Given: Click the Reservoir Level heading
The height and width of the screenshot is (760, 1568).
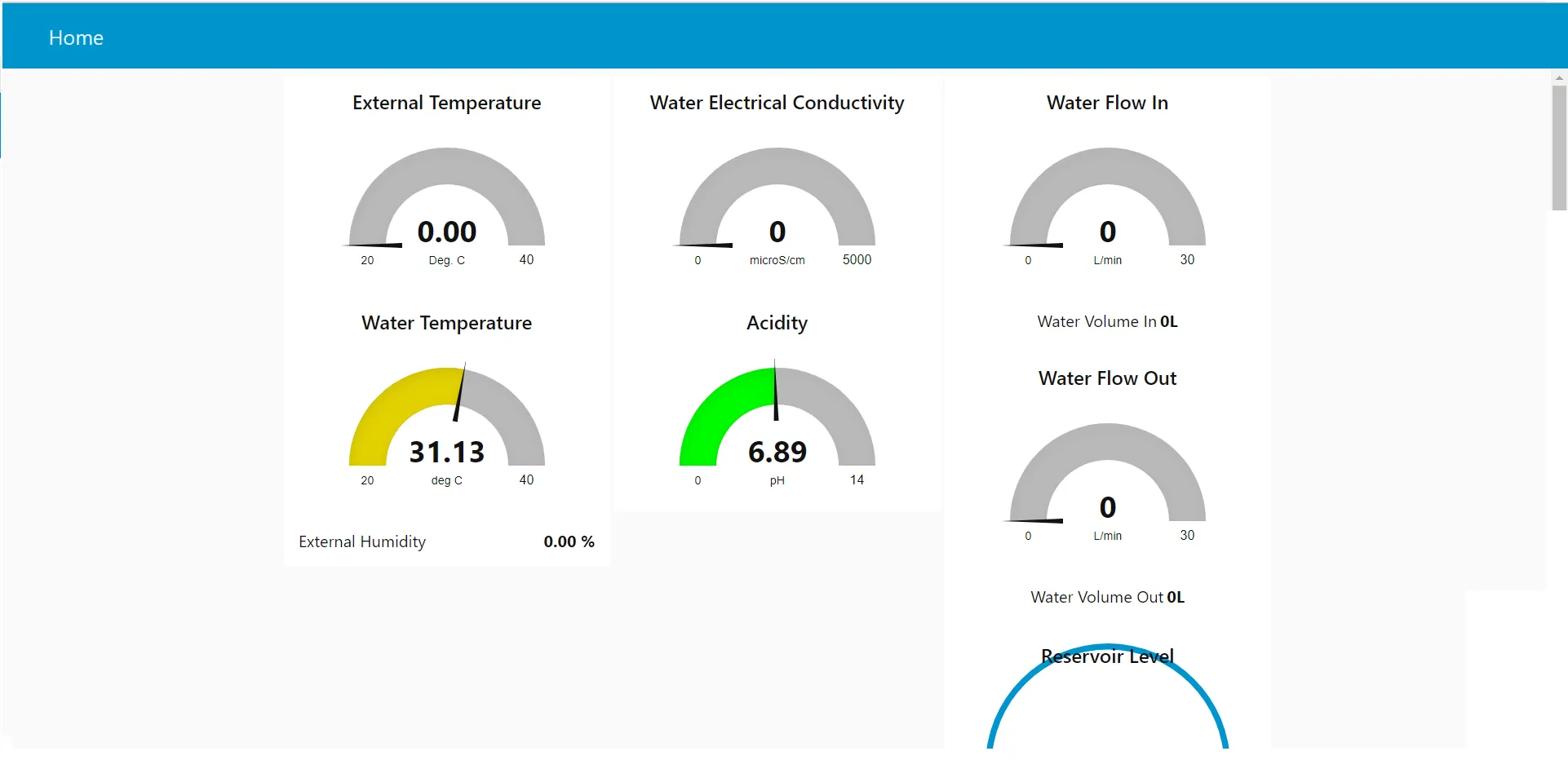Looking at the screenshot, I should tap(1107, 657).
